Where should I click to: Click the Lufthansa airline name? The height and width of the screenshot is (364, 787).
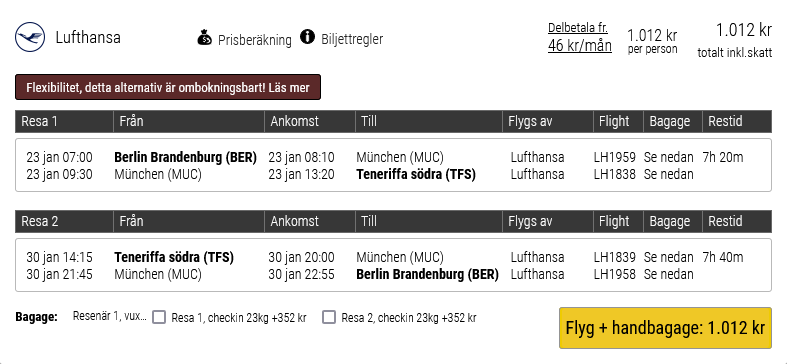click(88, 38)
